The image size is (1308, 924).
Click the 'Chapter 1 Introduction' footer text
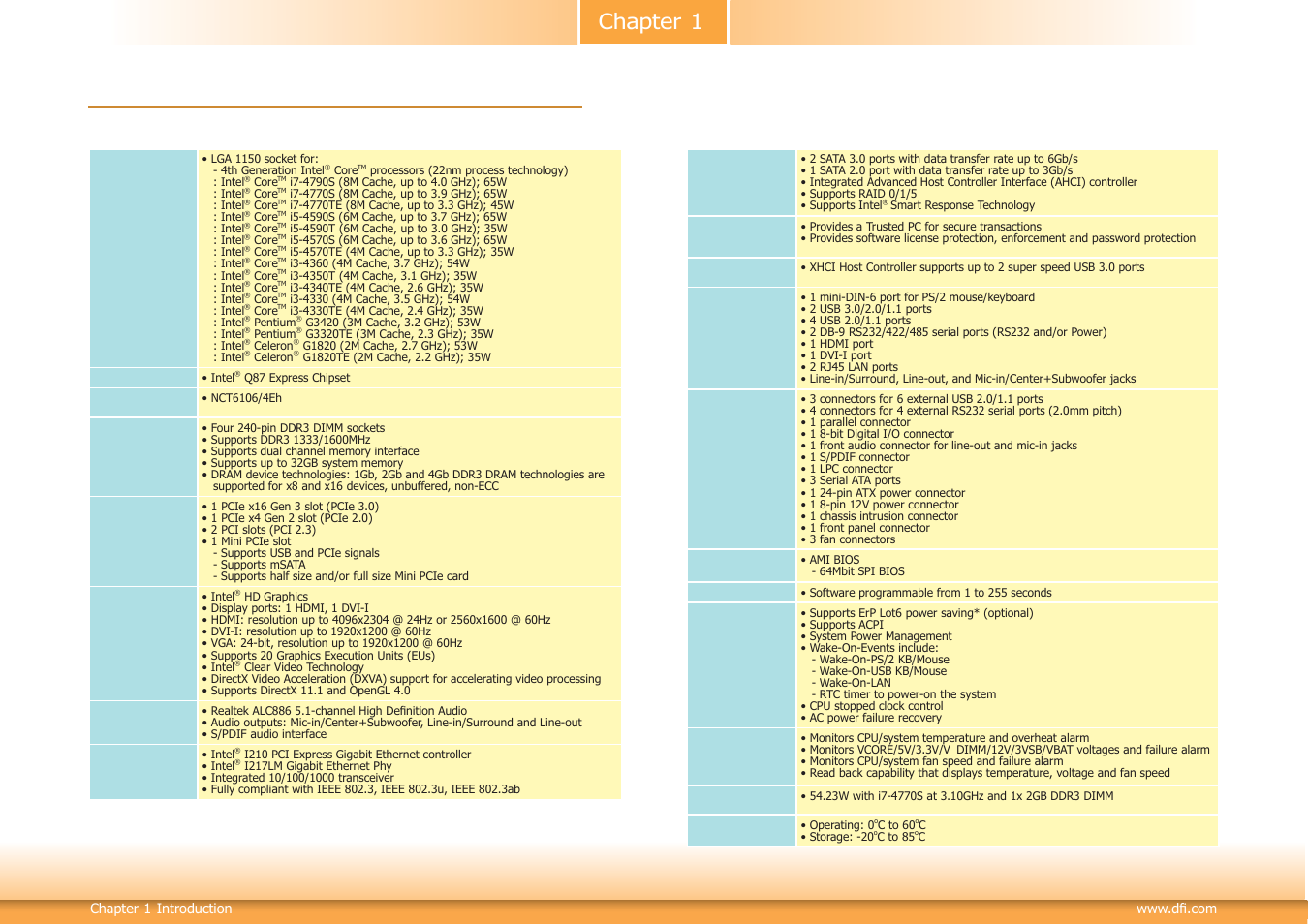coord(161,909)
